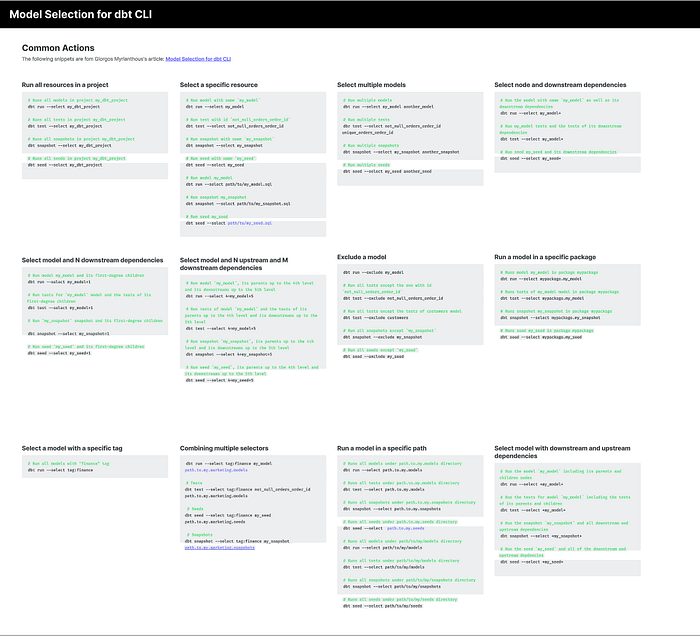
Task: Click the line 'dbt seed --select my_seed+1'
Action: point(59,354)
